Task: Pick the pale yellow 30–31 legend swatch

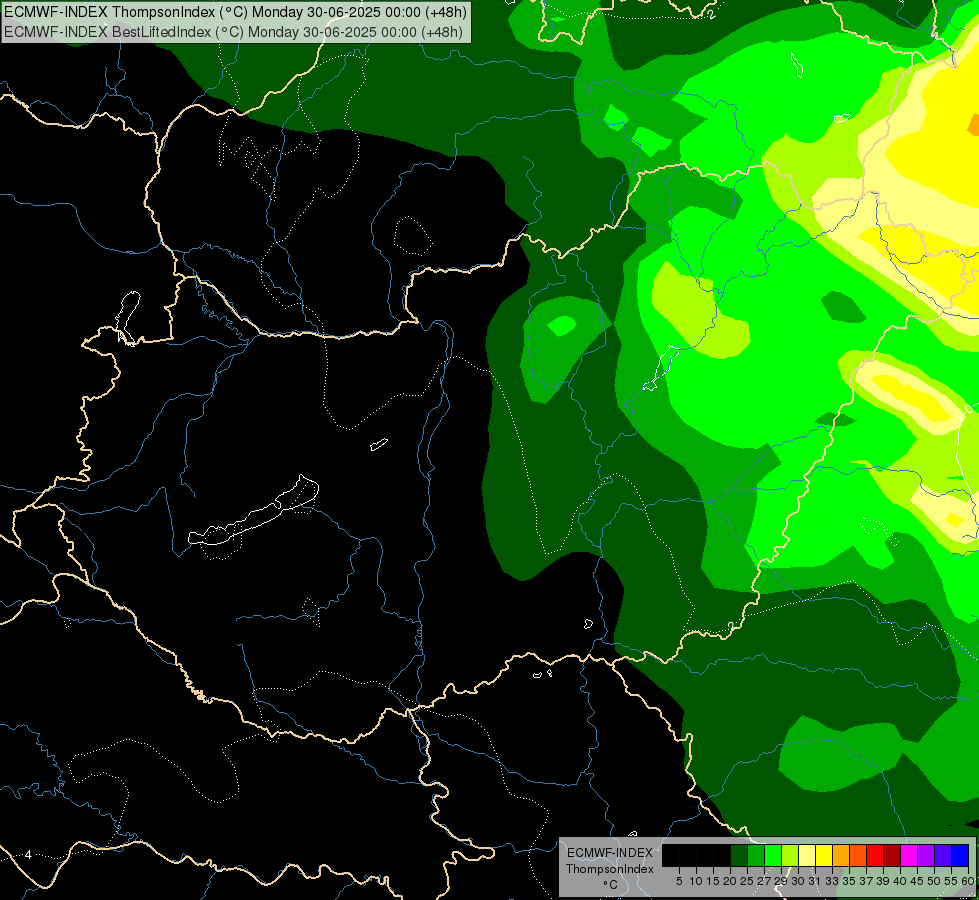Action: 807,855
